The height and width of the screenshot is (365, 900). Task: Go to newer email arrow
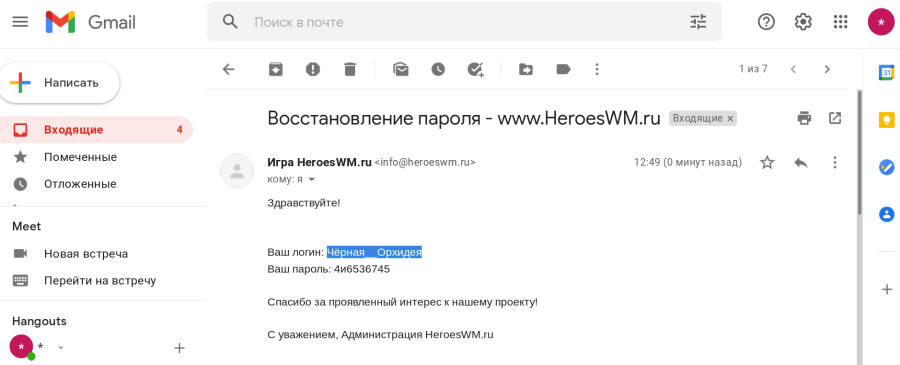tap(793, 69)
